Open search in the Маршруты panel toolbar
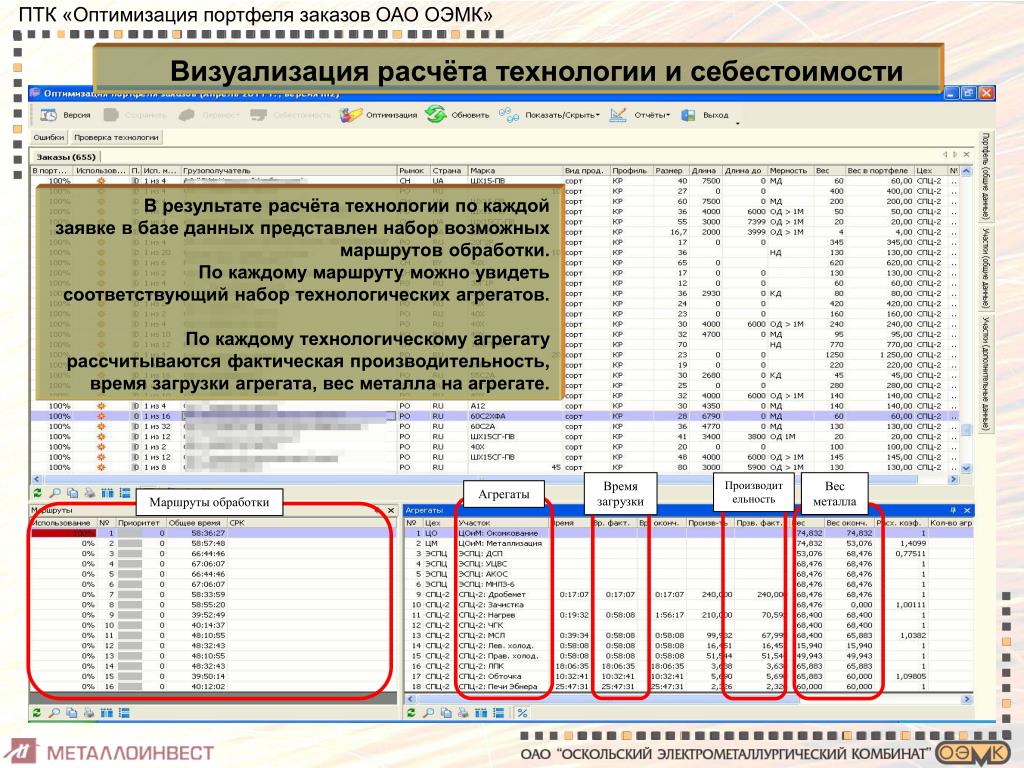This screenshot has height=768, width=1024. [55, 712]
